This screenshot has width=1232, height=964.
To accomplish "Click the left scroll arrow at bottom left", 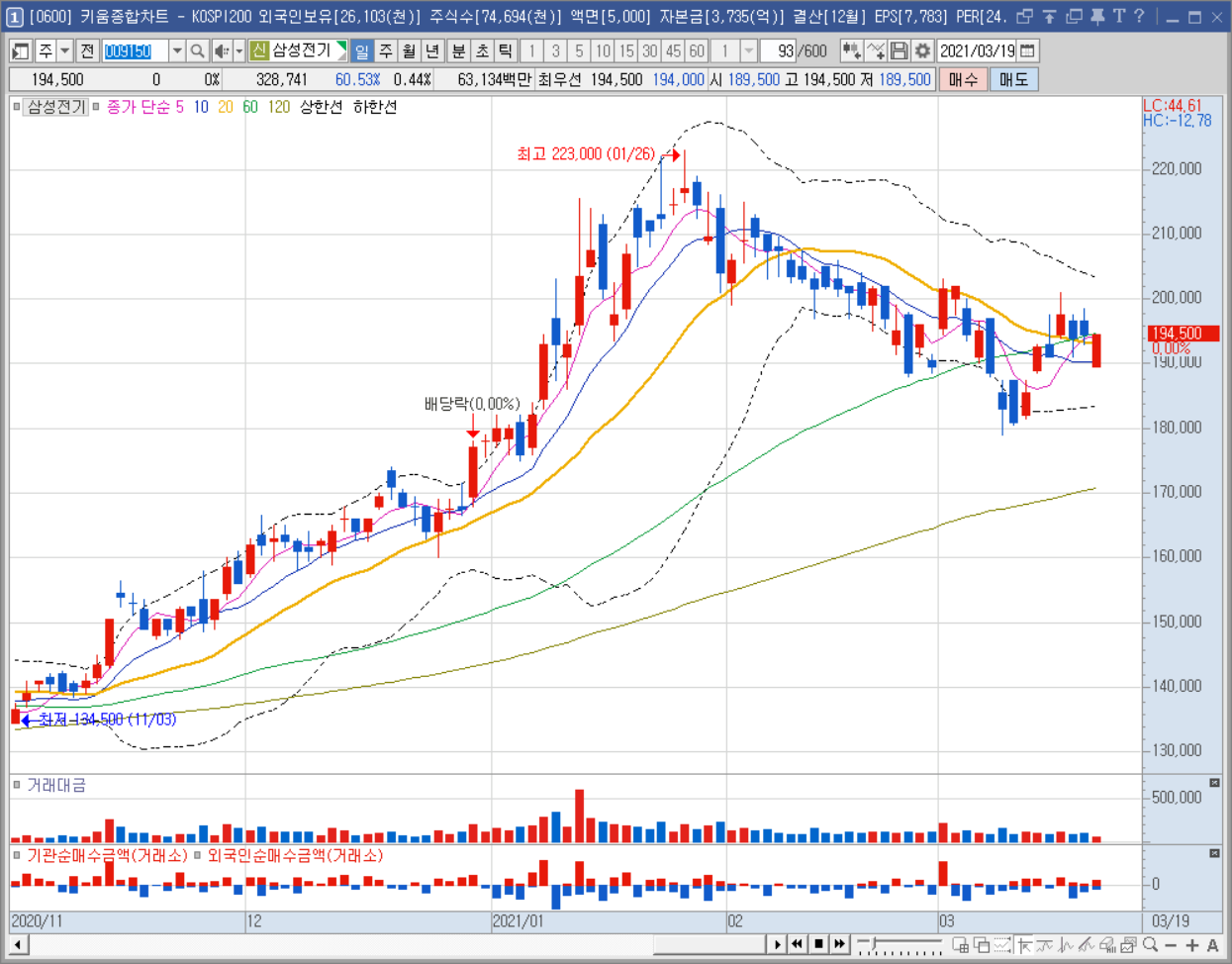I will 18,945.
